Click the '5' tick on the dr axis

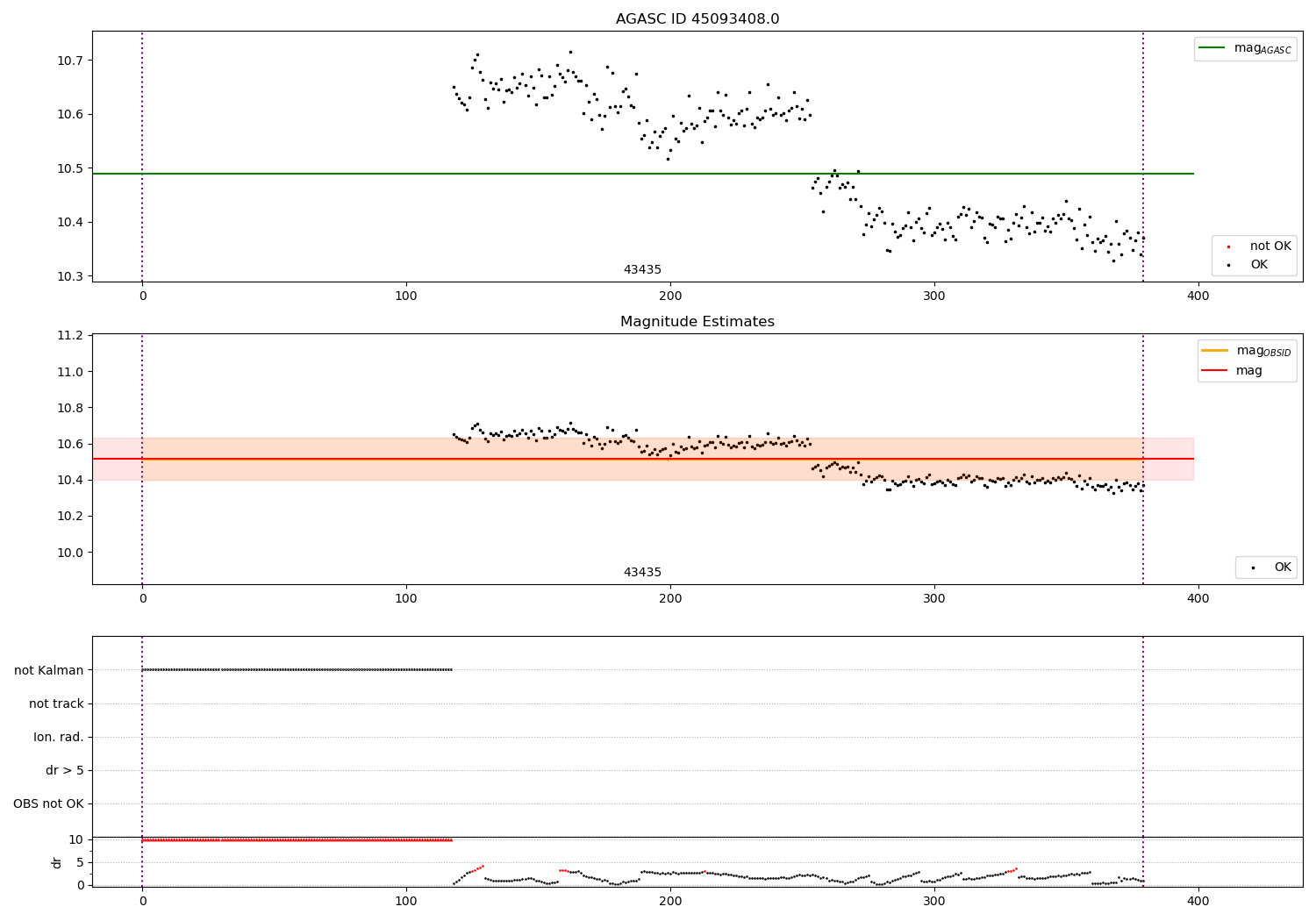(81, 862)
